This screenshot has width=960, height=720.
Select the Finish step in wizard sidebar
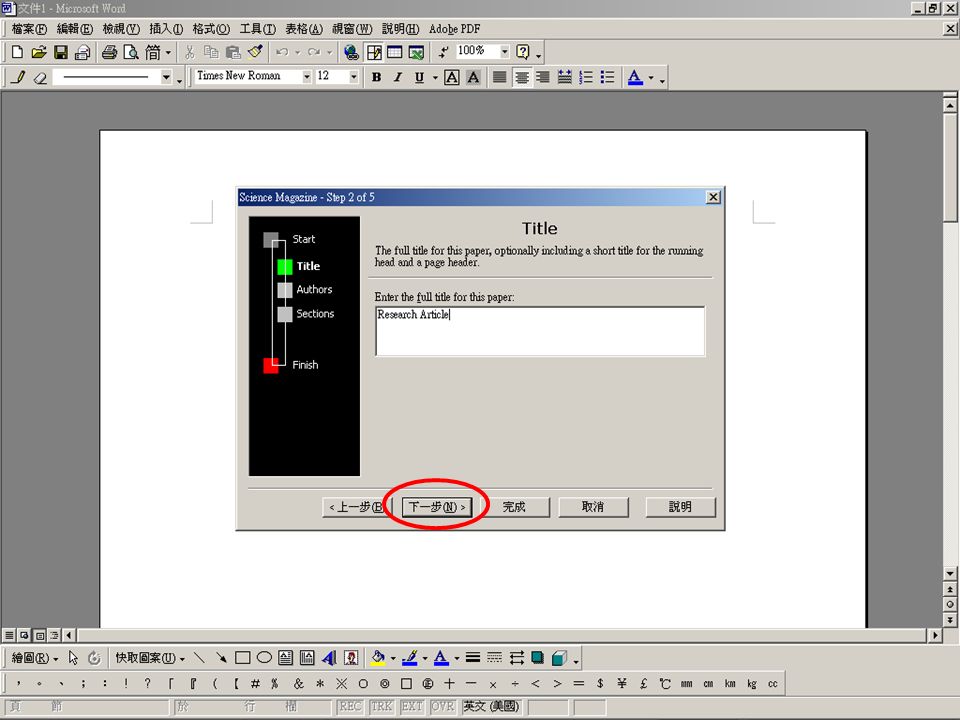(291, 365)
